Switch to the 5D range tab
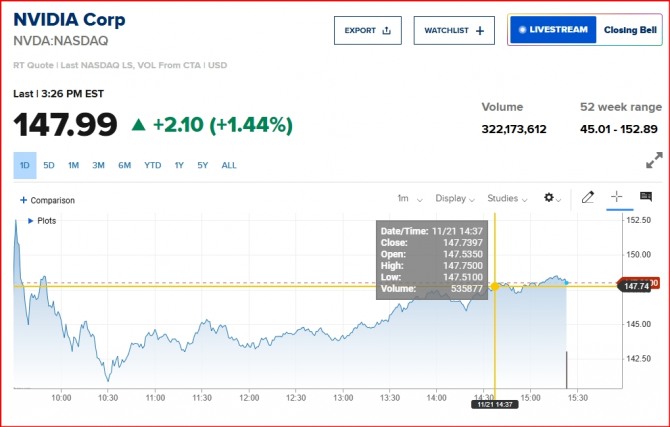Image resolution: width=670 pixels, height=427 pixels. click(49, 165)
